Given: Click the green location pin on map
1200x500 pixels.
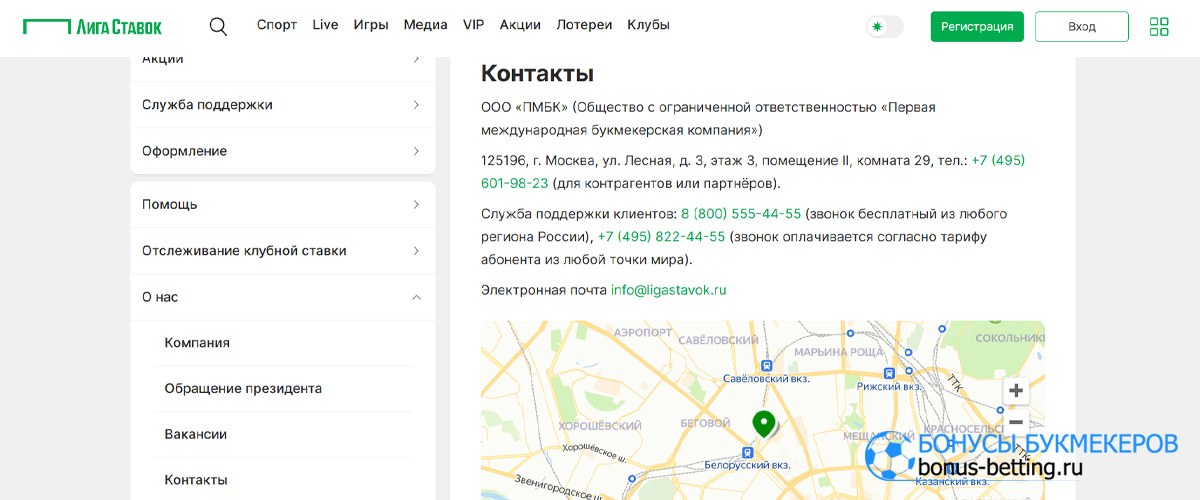Looking at the screenshot, I should 764,424.
